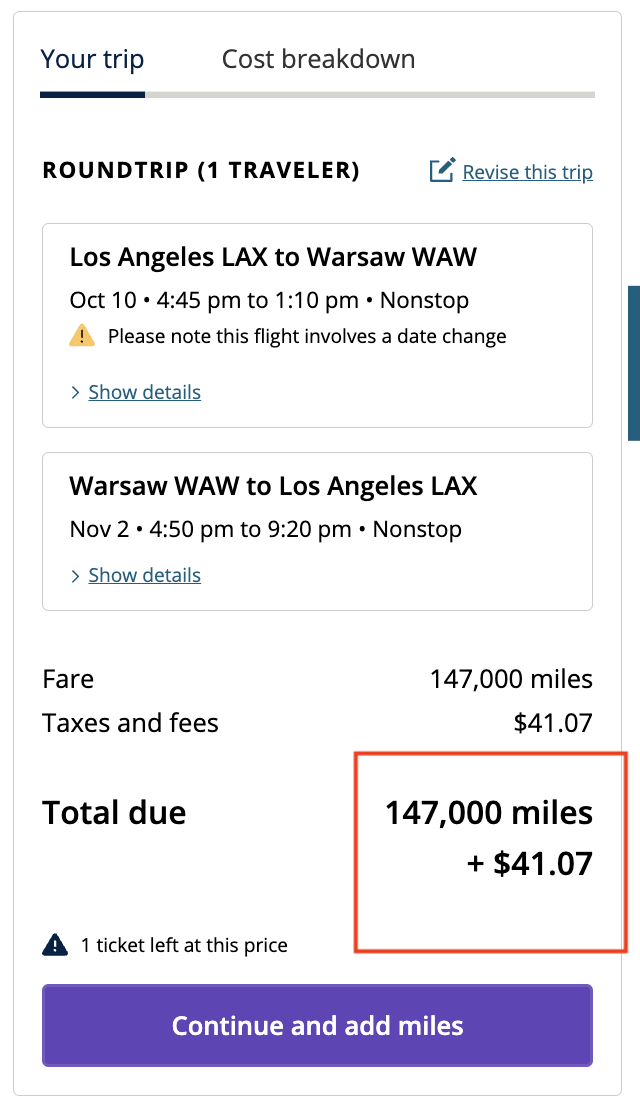640x1104 pixels.
Task: Click the date change note text
Action: pos(307,336)
